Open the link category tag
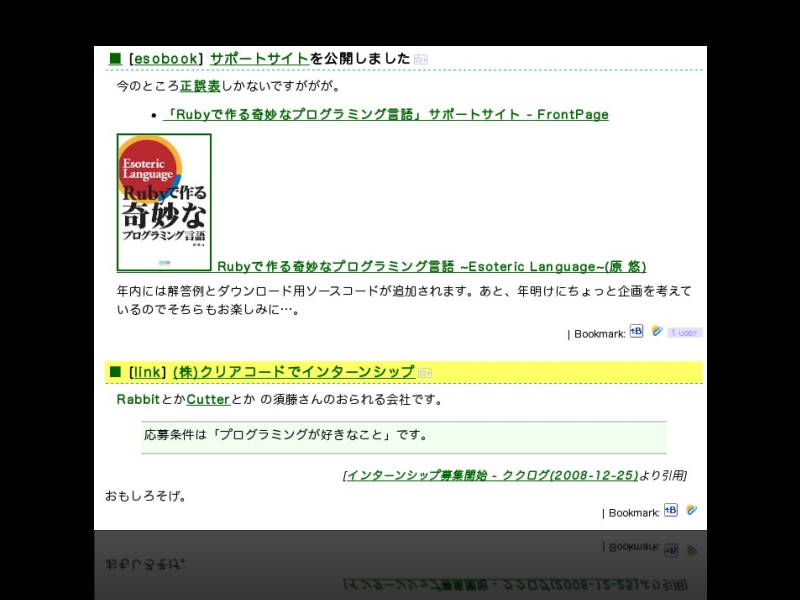 [x=147, y=372]
